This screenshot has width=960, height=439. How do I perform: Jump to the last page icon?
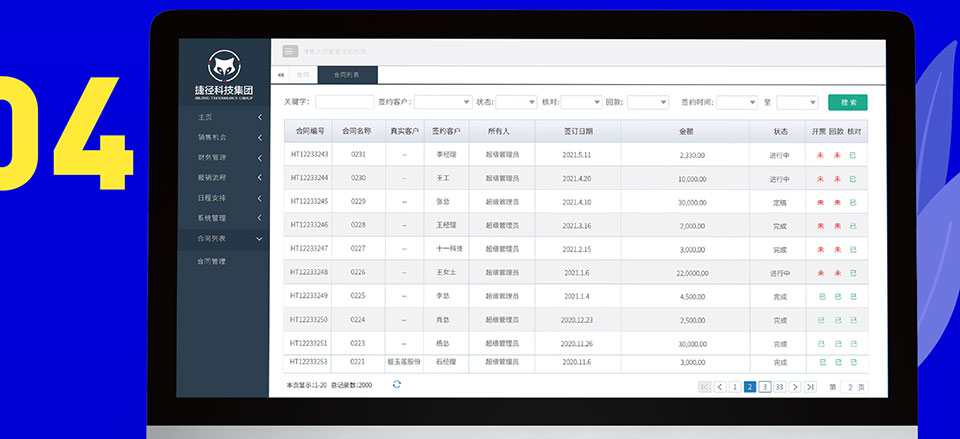811,386
